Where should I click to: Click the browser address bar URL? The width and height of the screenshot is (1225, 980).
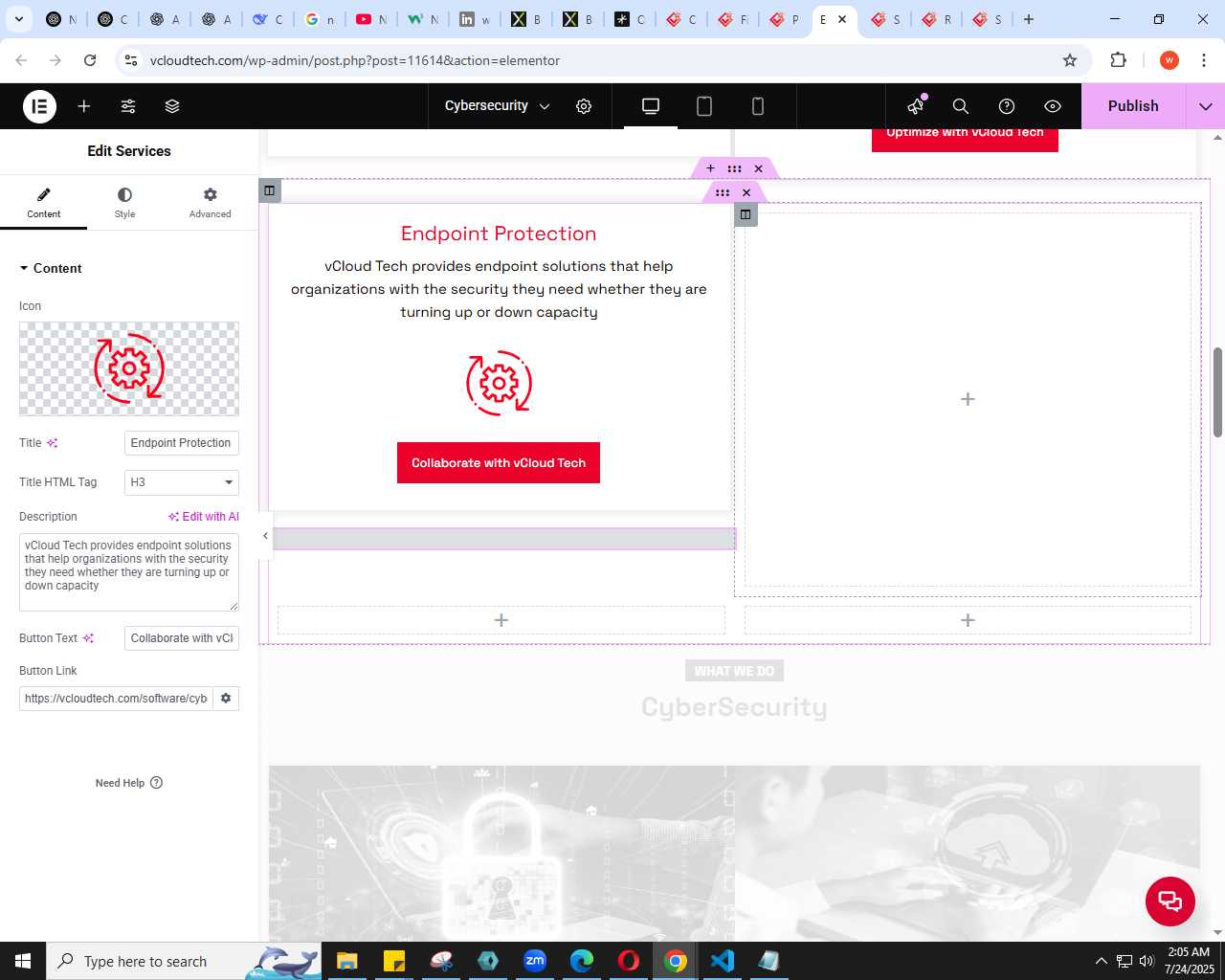355,60
